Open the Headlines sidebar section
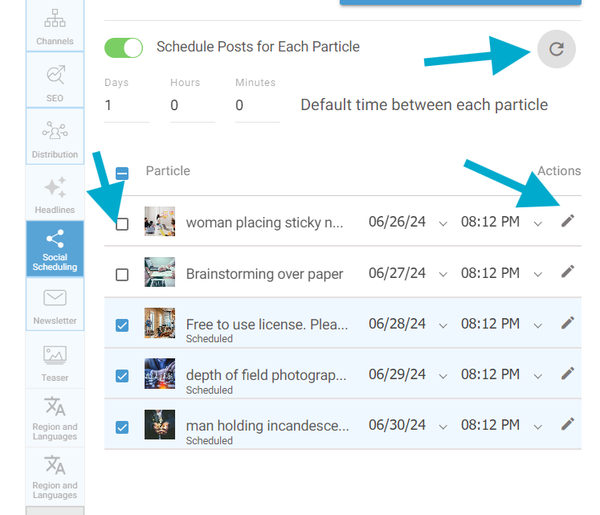 point(55,195)
